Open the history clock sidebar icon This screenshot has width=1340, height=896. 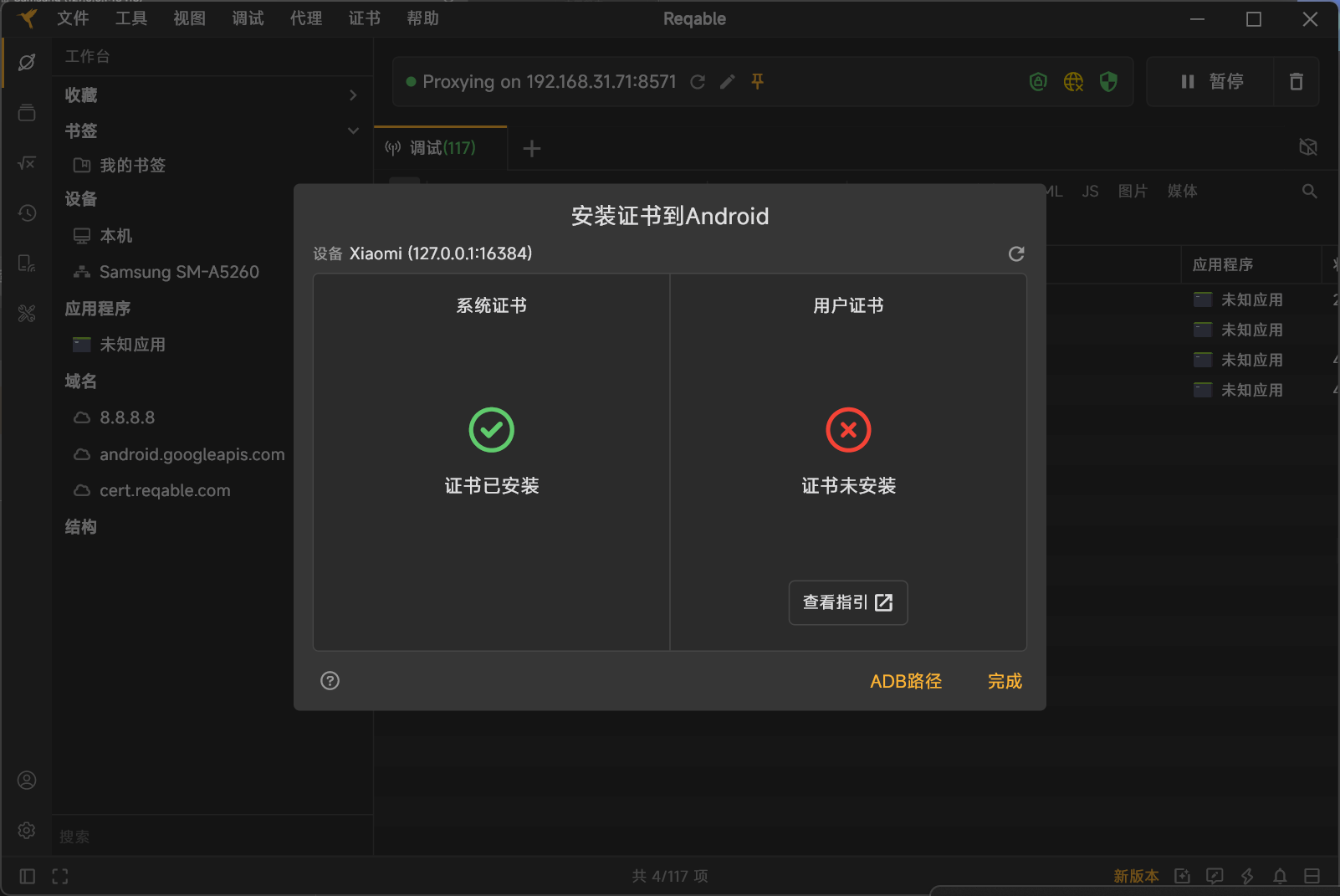point(27,213)
